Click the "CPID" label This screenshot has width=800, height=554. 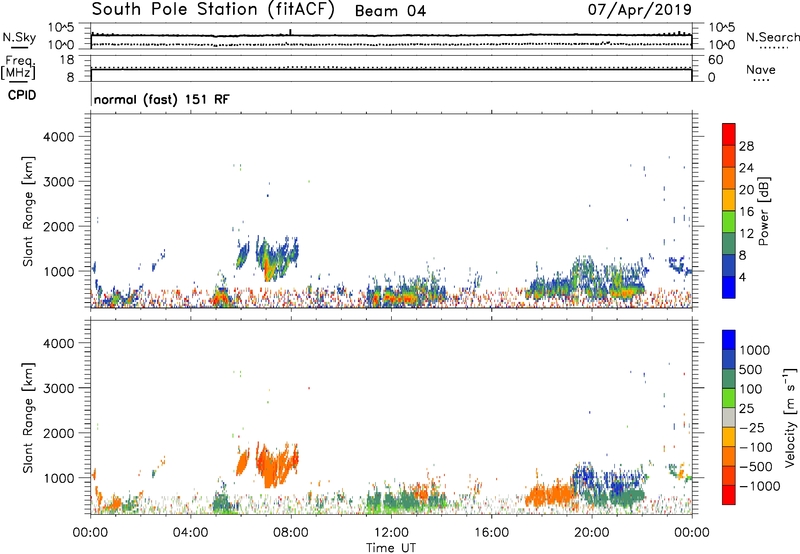[x=22, y=95]
